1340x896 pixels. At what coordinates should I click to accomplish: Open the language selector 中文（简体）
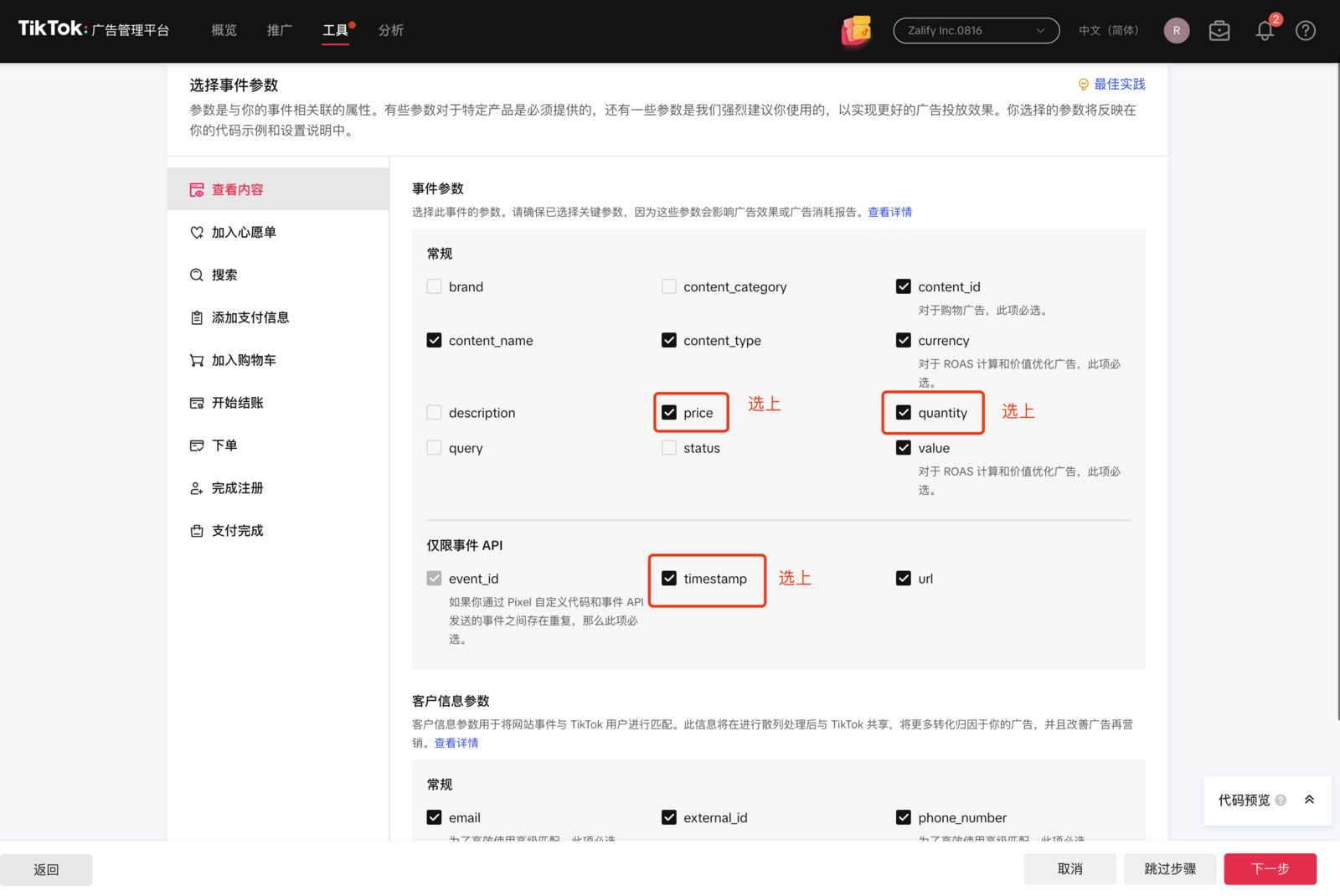pos(1110,31)
